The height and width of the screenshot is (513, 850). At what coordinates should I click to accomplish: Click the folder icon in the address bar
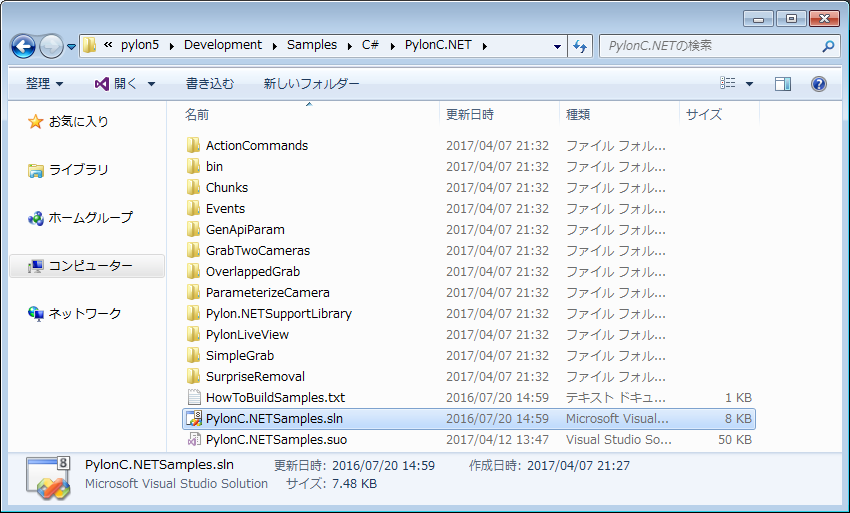click(90, 45)
